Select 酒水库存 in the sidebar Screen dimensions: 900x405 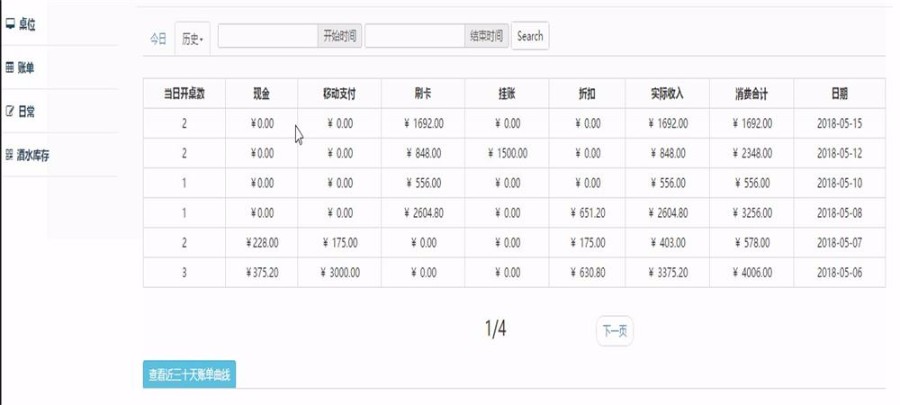(59, 155)
